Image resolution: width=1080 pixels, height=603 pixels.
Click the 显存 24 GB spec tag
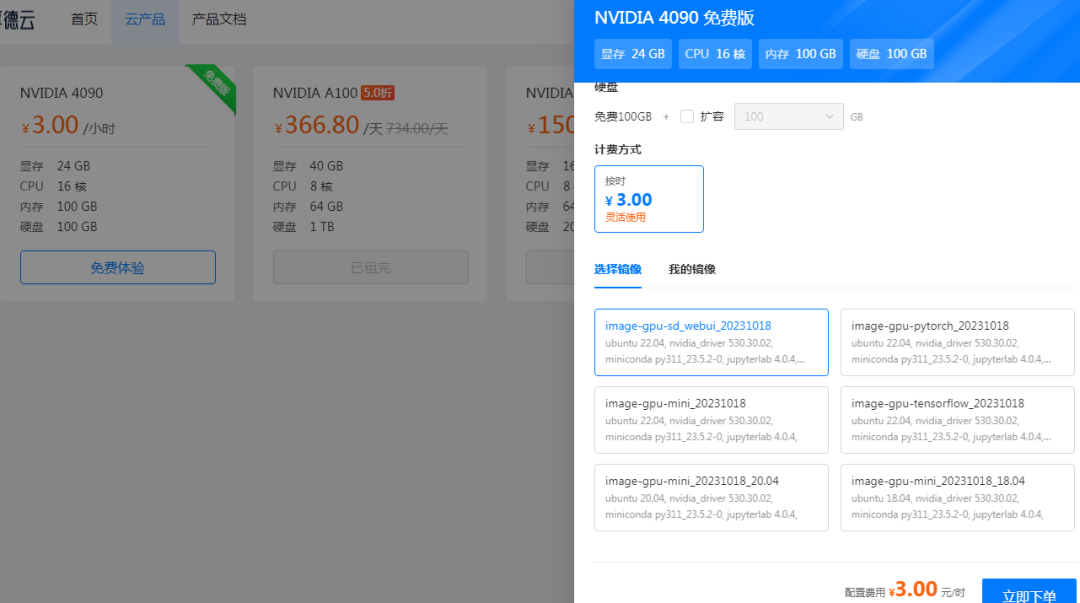633,54
